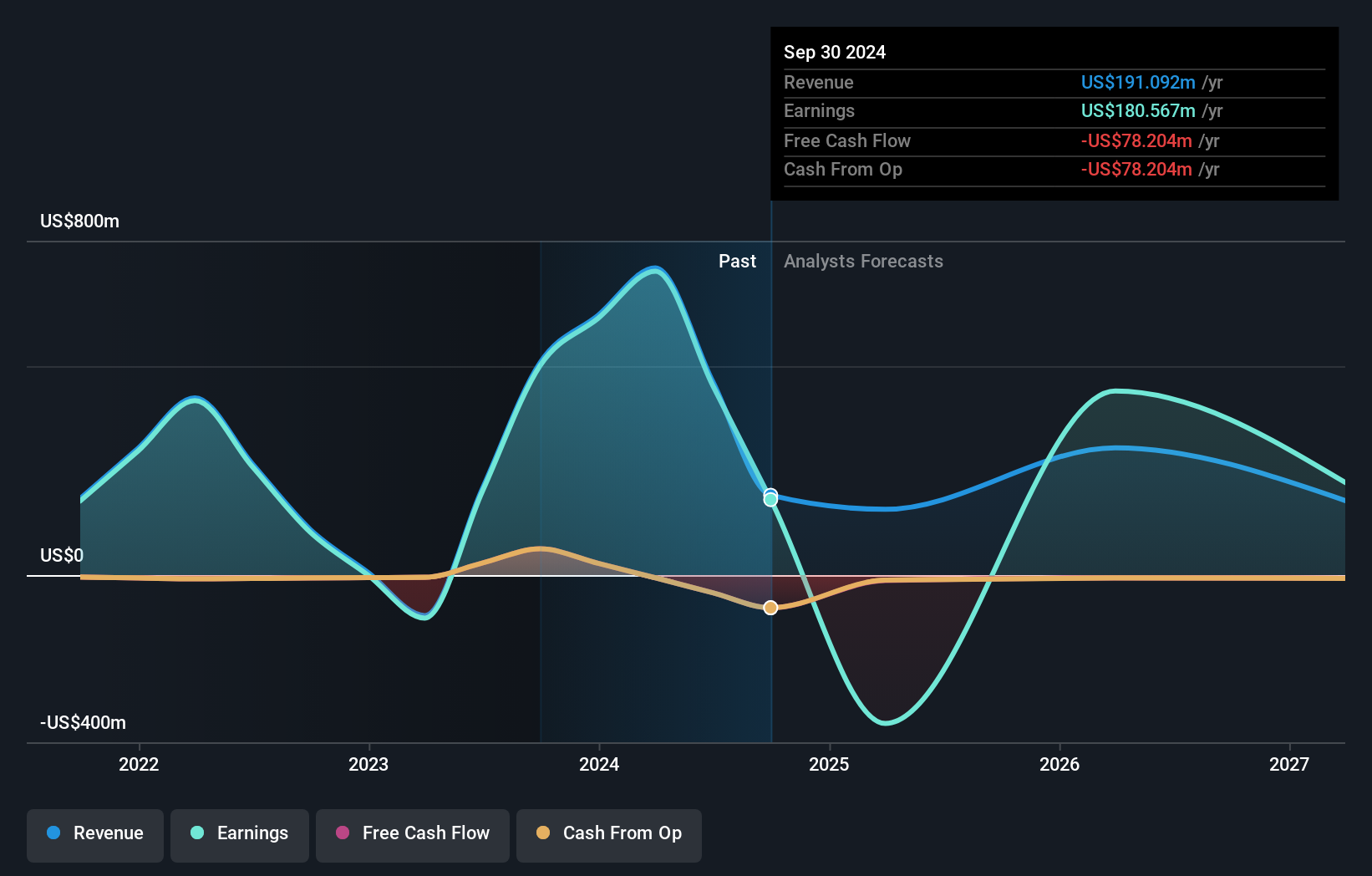Screen dimensions: 1372x876
Task: Select the 2023 x-axis label
Action: pos(368,764)
